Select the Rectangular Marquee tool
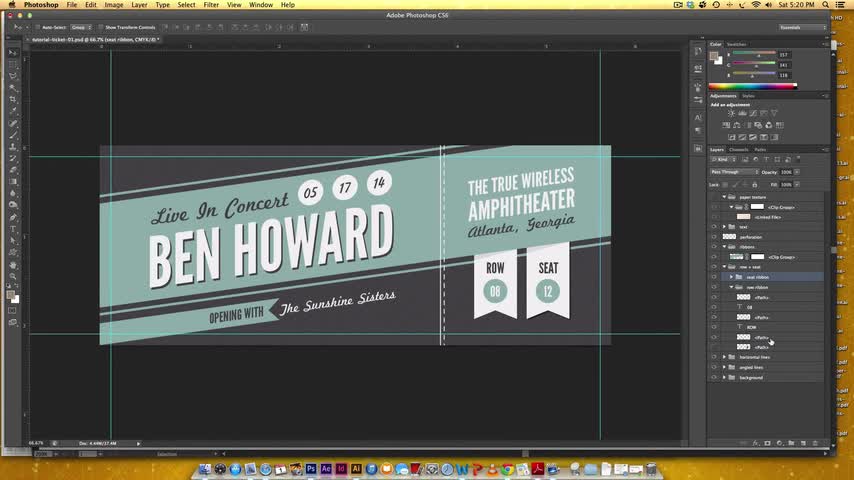854x480 pixels. point(13,63)
